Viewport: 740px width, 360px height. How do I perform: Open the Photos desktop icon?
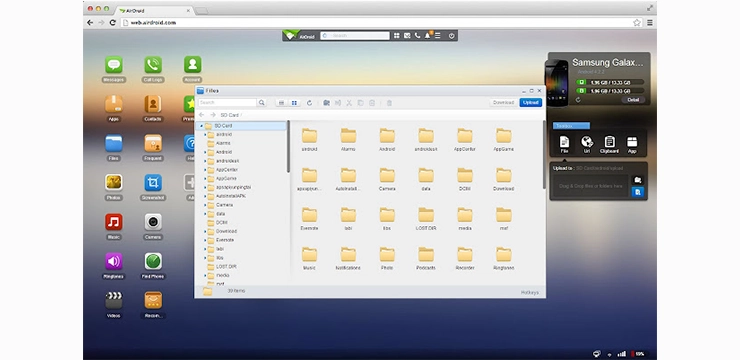[x=114, y=183]
